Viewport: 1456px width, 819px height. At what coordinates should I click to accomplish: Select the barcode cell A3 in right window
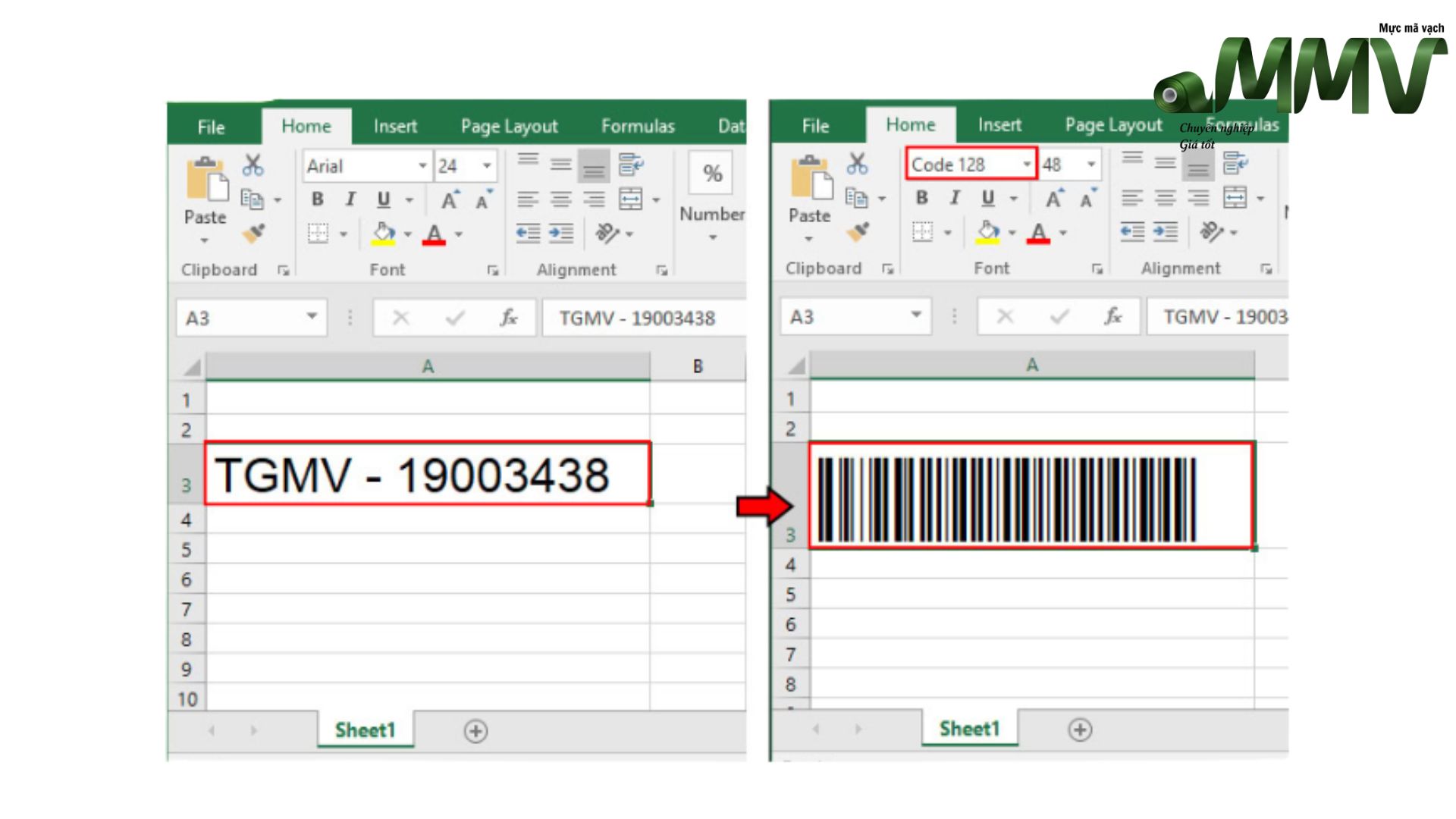click(1032, 495)
